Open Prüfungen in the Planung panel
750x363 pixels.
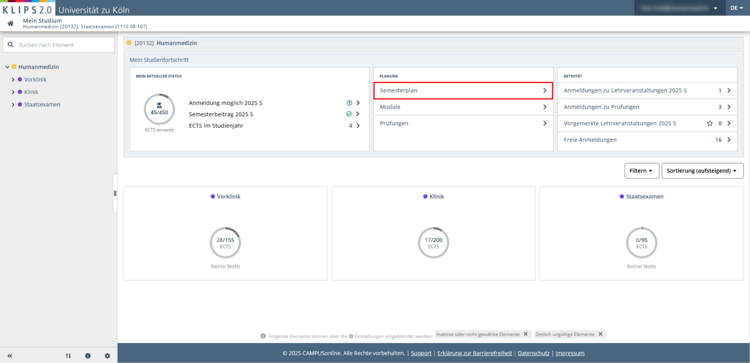(463, 123)
